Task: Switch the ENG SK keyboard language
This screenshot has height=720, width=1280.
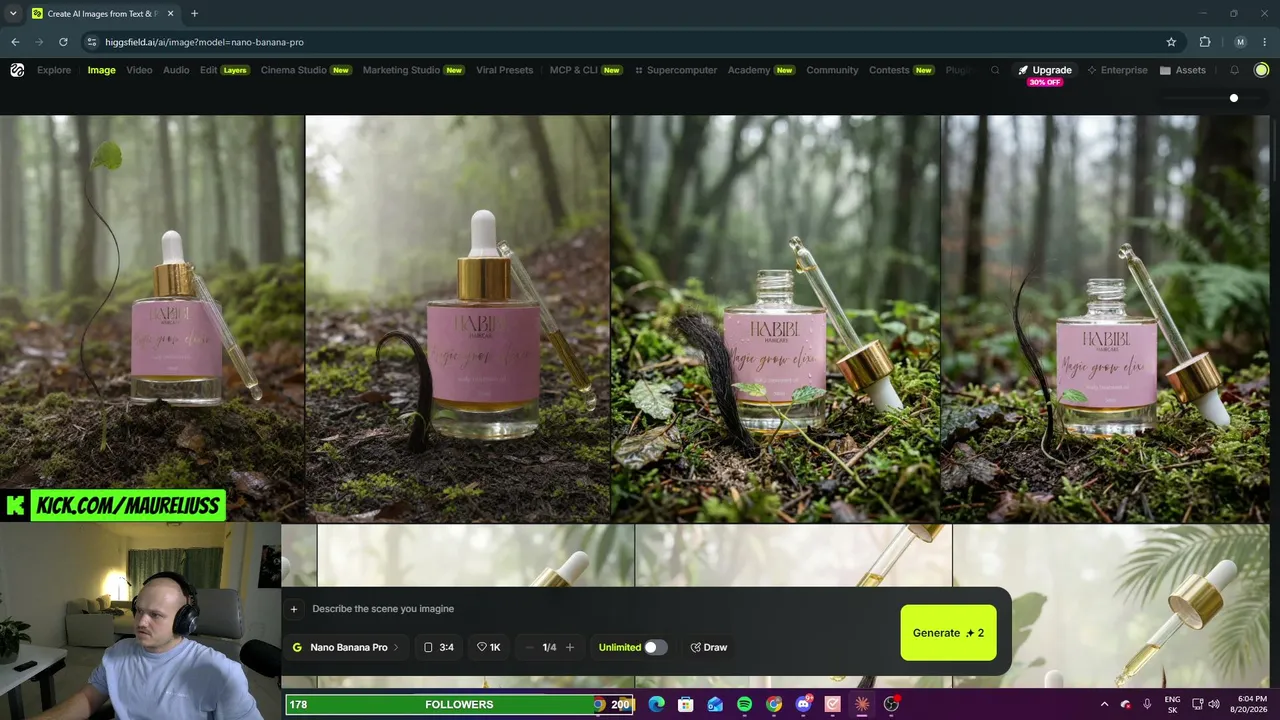Action: [x=1172, y=704]
